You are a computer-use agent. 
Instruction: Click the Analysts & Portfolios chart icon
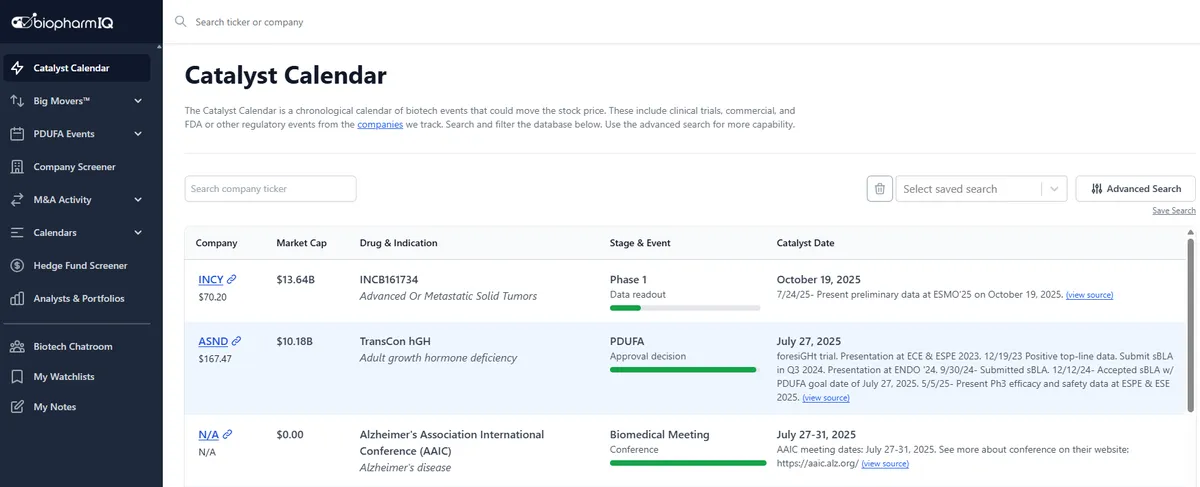[16, 299]
